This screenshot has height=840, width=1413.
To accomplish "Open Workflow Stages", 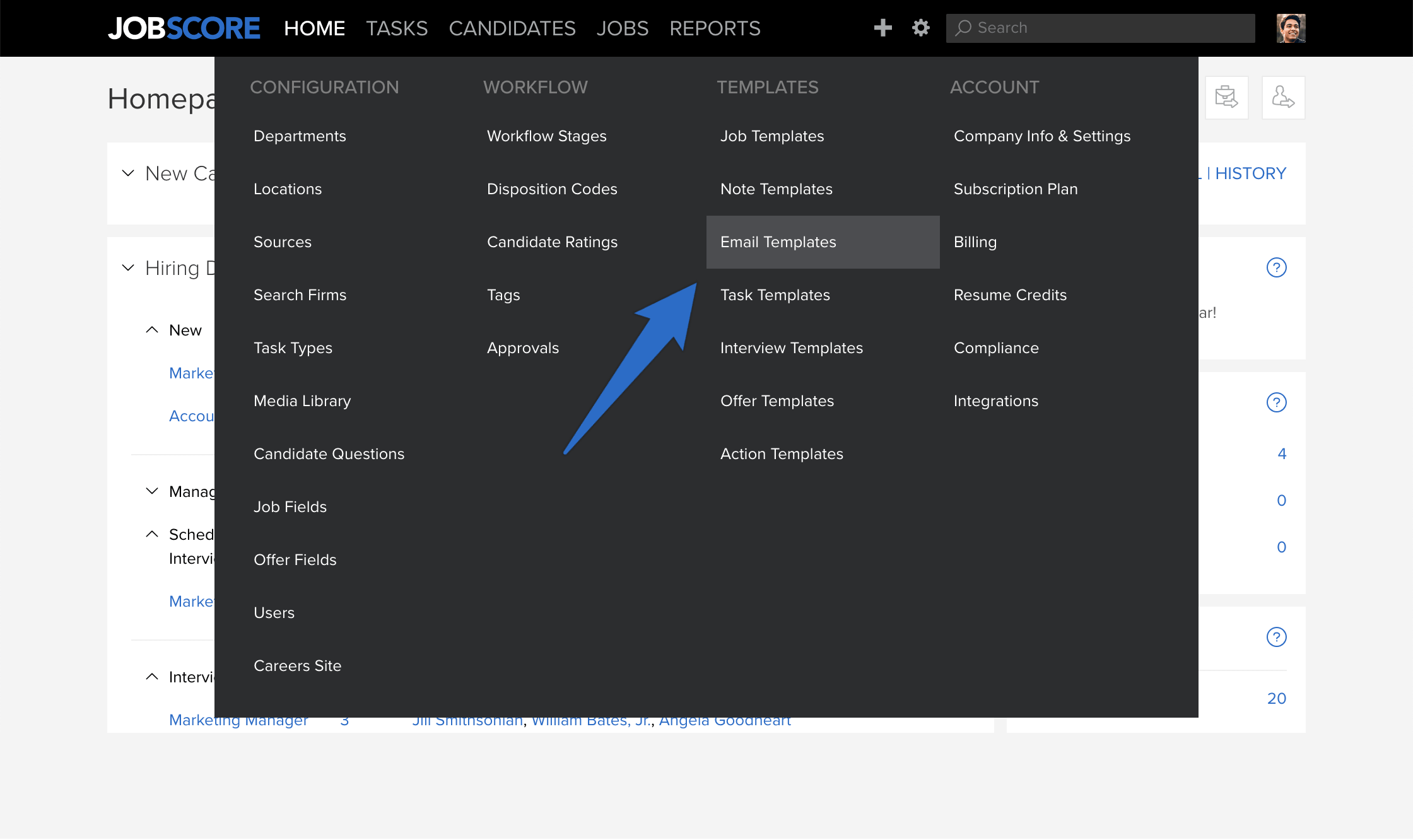I will pos(546,136).
